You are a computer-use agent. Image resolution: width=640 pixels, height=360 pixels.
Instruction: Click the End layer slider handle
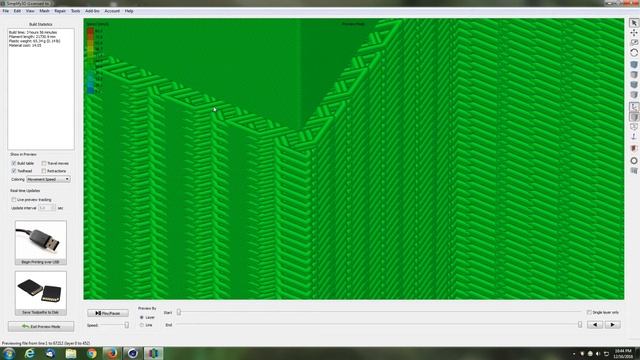click(x=580, y=325)
